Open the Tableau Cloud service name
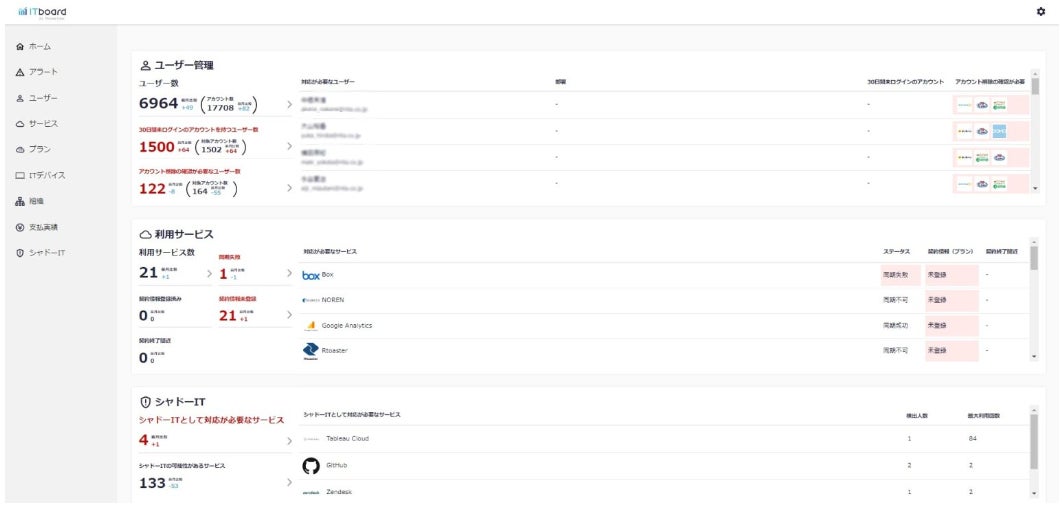 tap(347, 439)
